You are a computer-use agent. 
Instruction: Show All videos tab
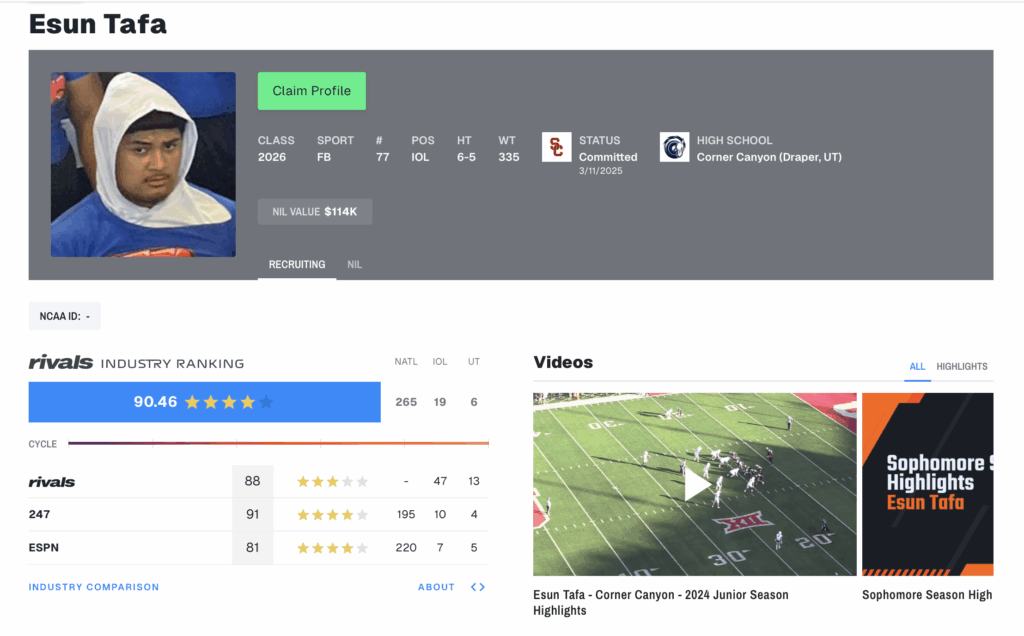[917, 366]
